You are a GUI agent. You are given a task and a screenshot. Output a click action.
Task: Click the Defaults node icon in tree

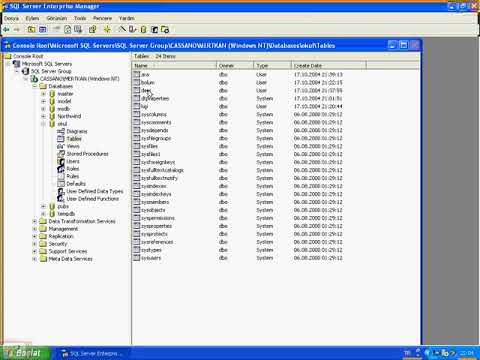click(61, 184)
